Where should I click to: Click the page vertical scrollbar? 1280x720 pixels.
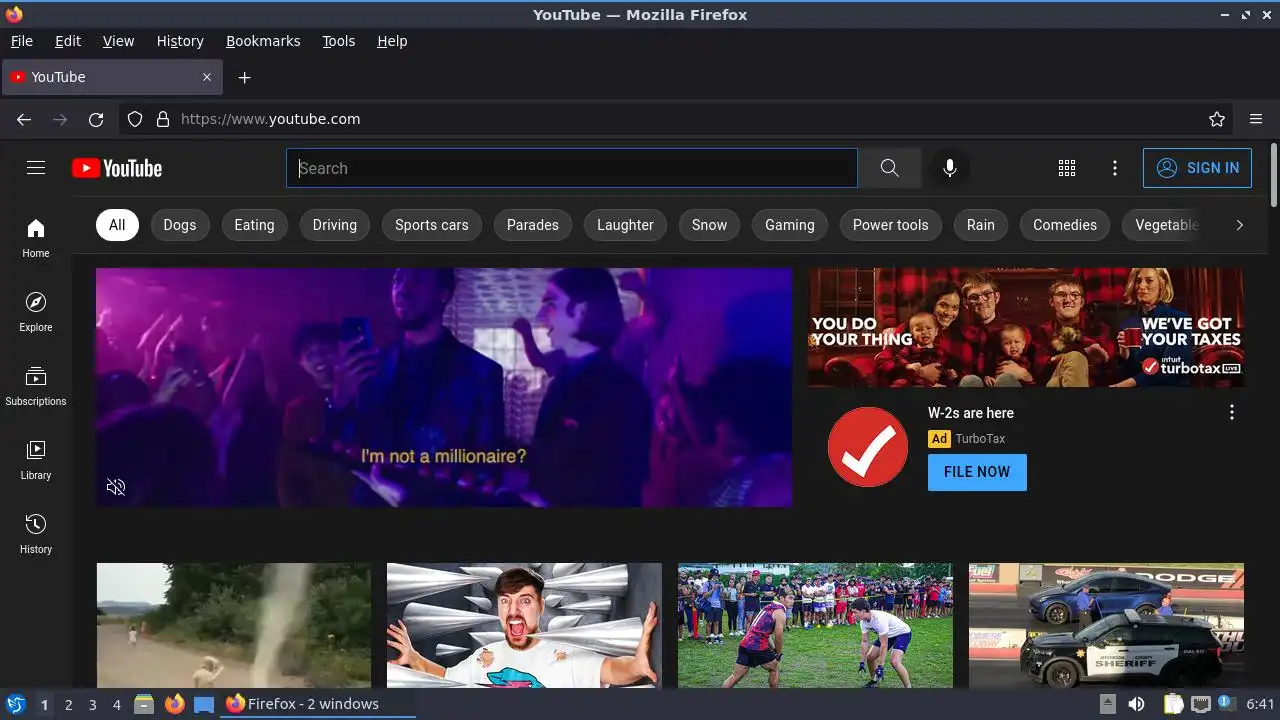coord(1273,176)
